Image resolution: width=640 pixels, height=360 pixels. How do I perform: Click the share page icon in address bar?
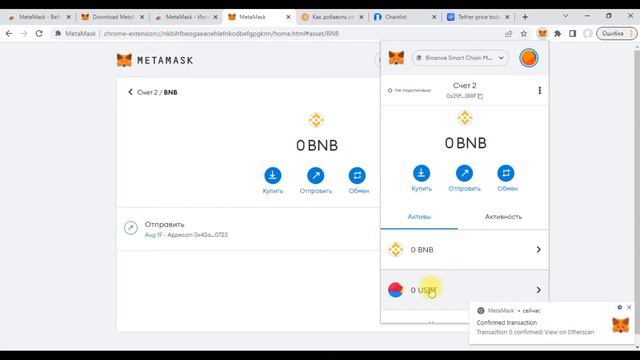coord(508,33)
